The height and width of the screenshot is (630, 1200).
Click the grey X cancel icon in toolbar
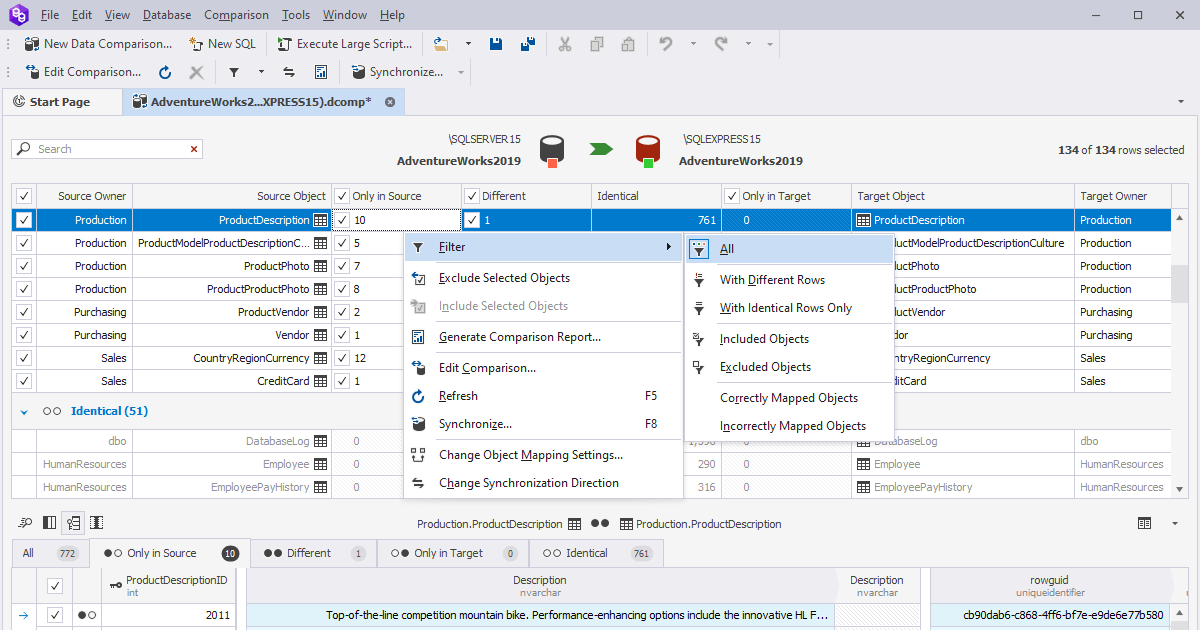point(196,72)
